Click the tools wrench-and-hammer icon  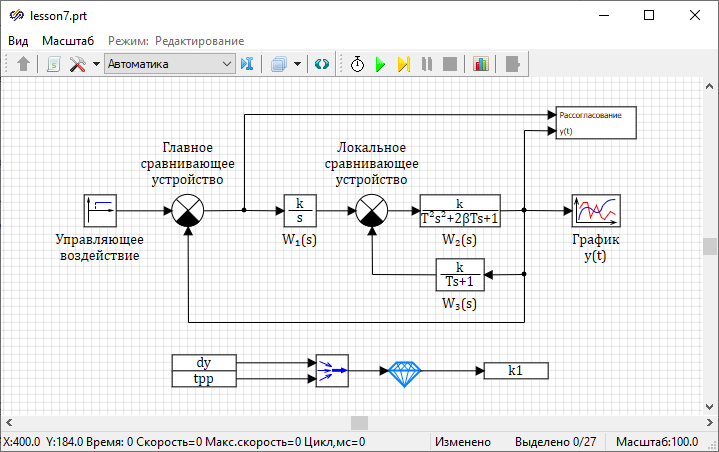(x=77, y=64)
